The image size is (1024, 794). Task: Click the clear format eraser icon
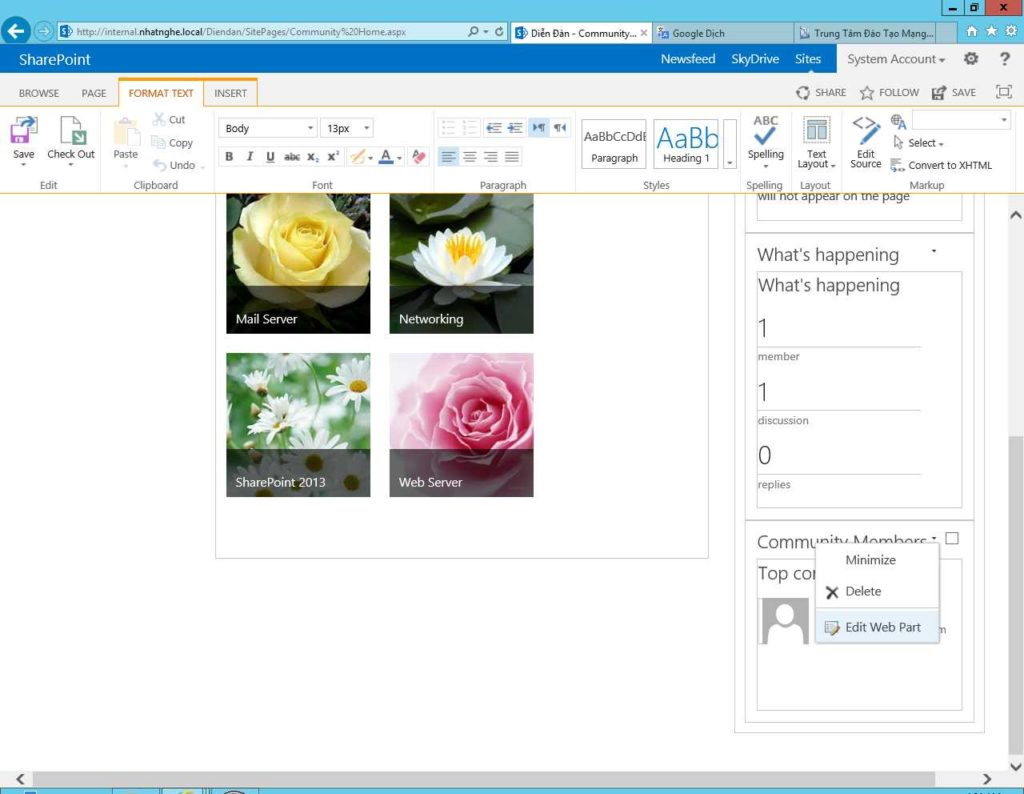pos(419,157)
